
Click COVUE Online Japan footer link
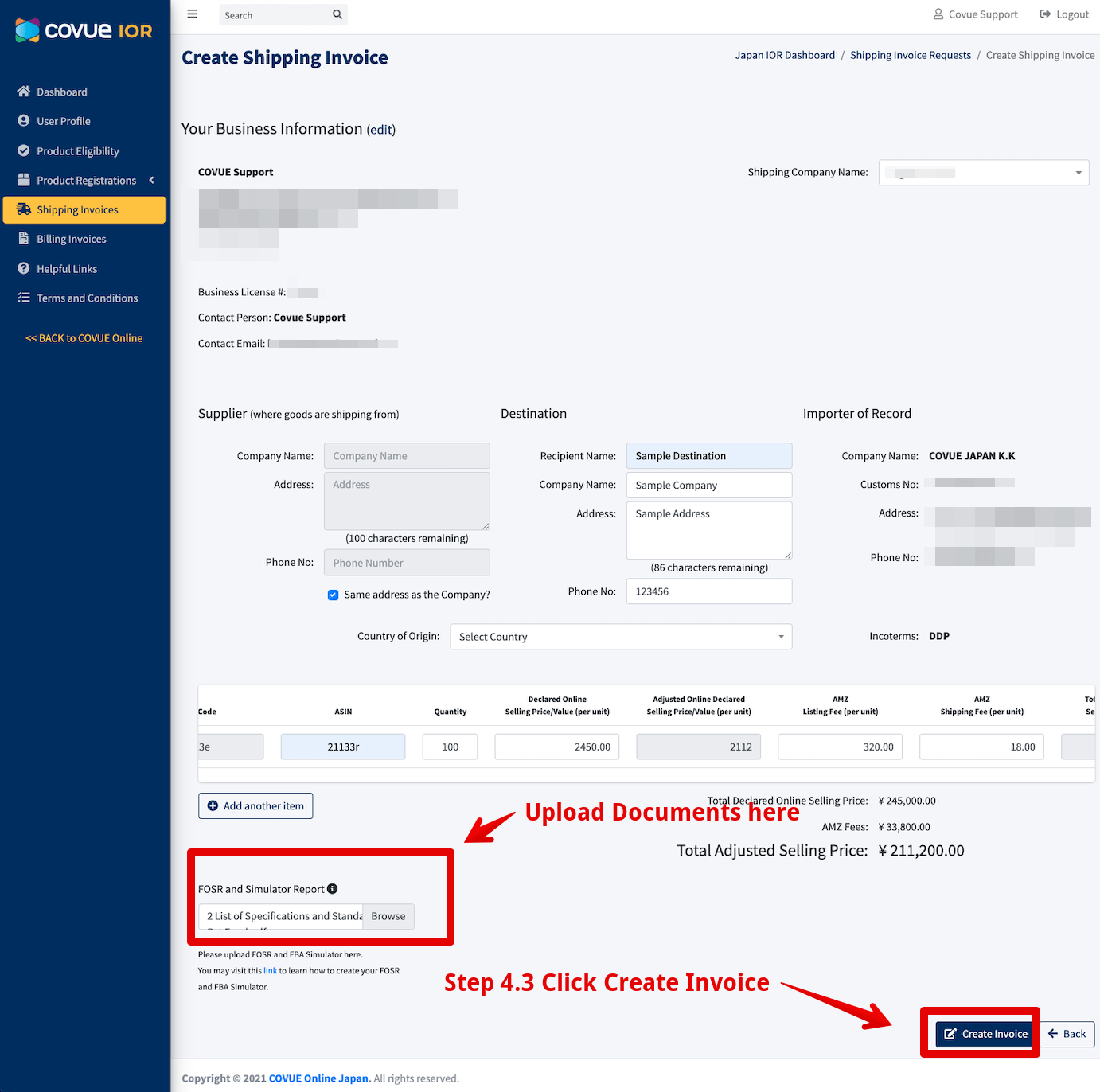coord(320,1078)
